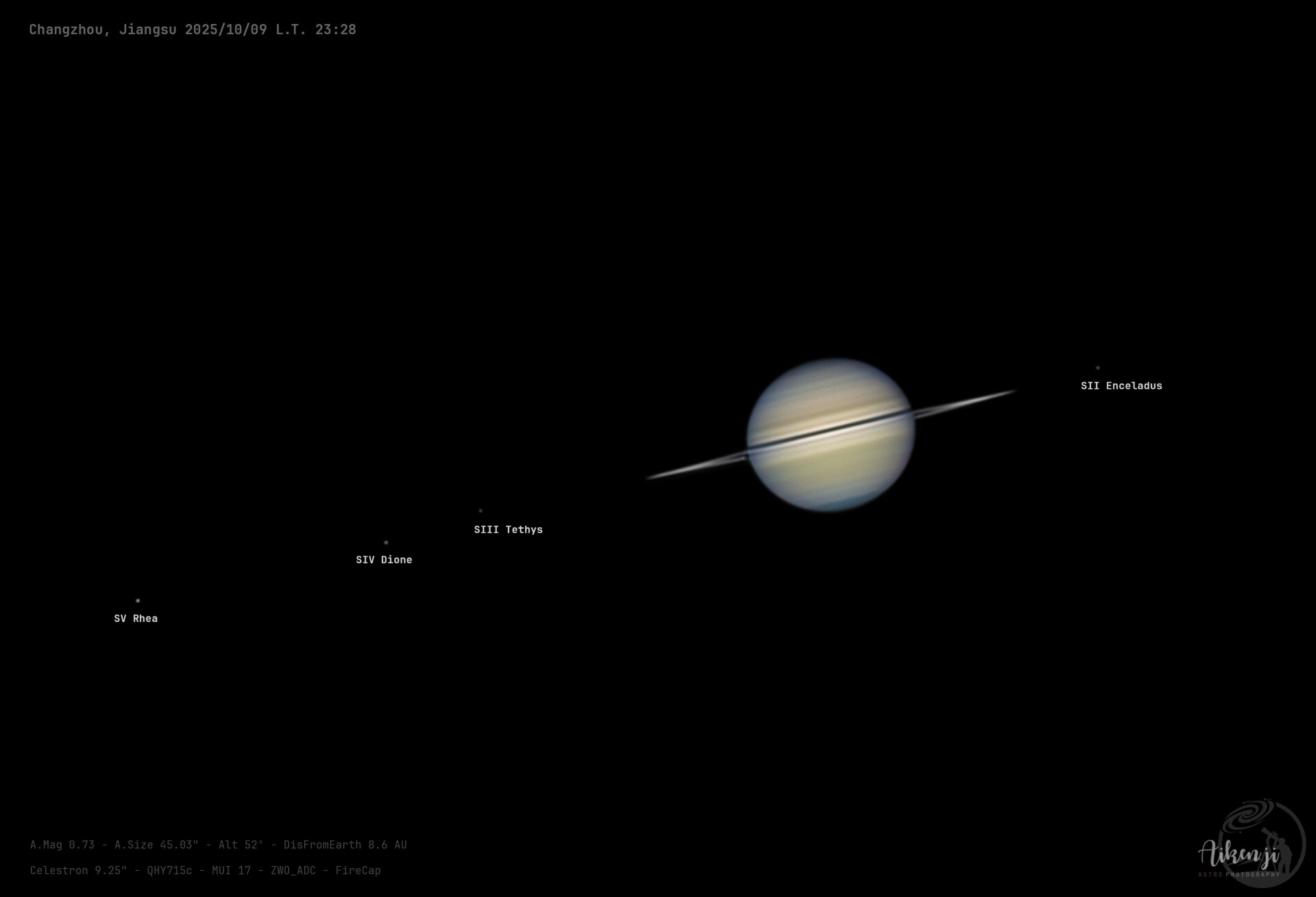Viewport: 1316px width, 897px height.
Task: Toggle the SV Rhea label visibility
Action: (x=135, y=618)
